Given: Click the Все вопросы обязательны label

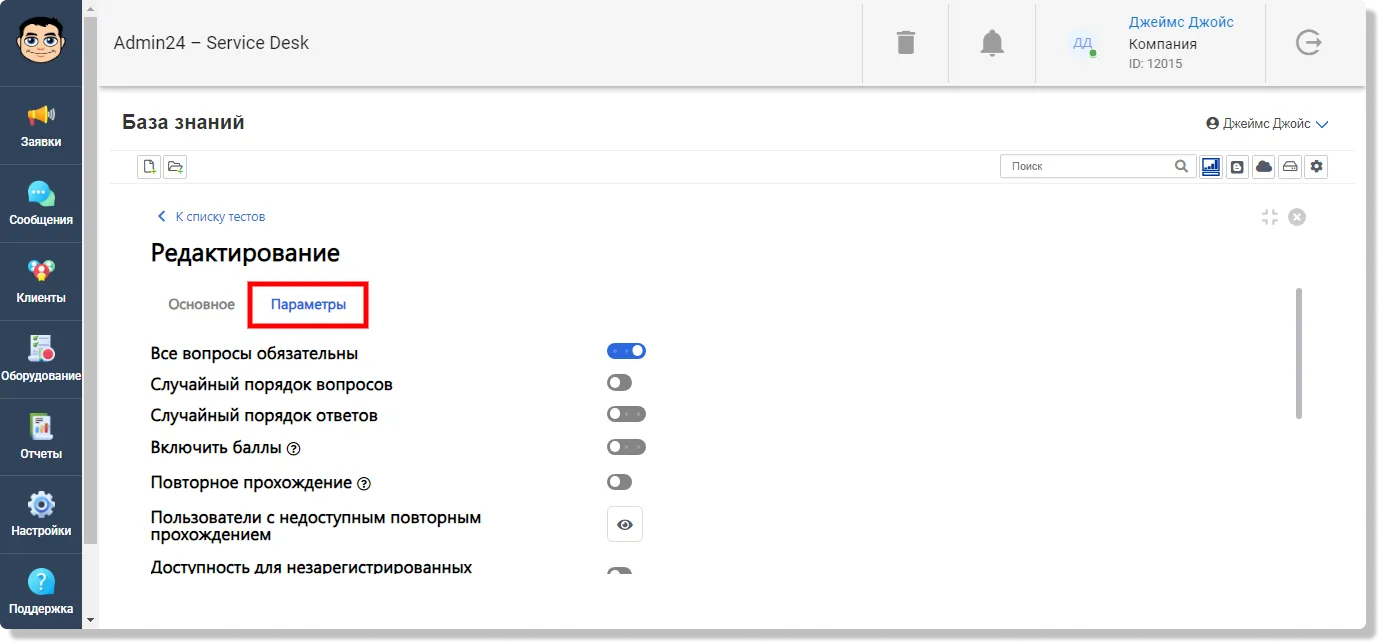Looking at the screenshot, I should (x=254, y=353).
